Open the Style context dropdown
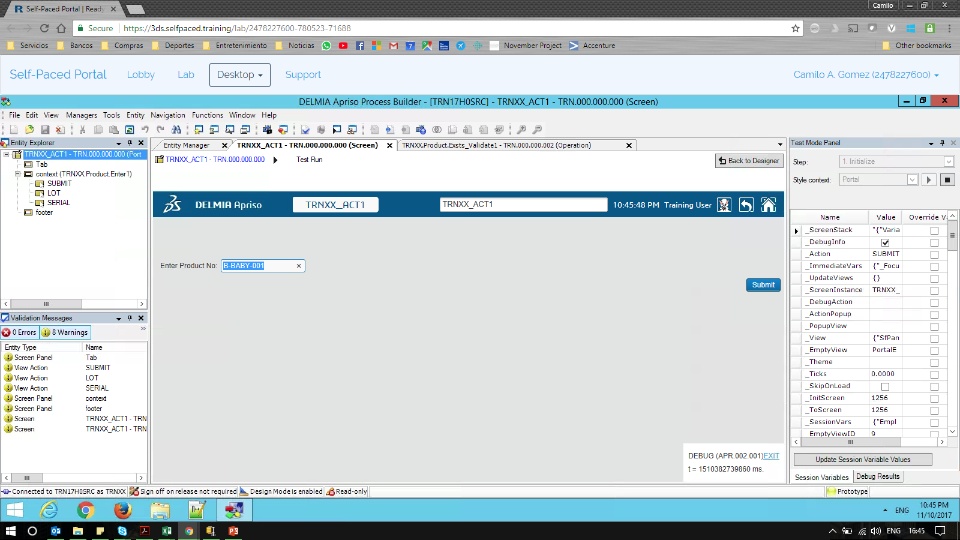 click(x=912, y=180)
